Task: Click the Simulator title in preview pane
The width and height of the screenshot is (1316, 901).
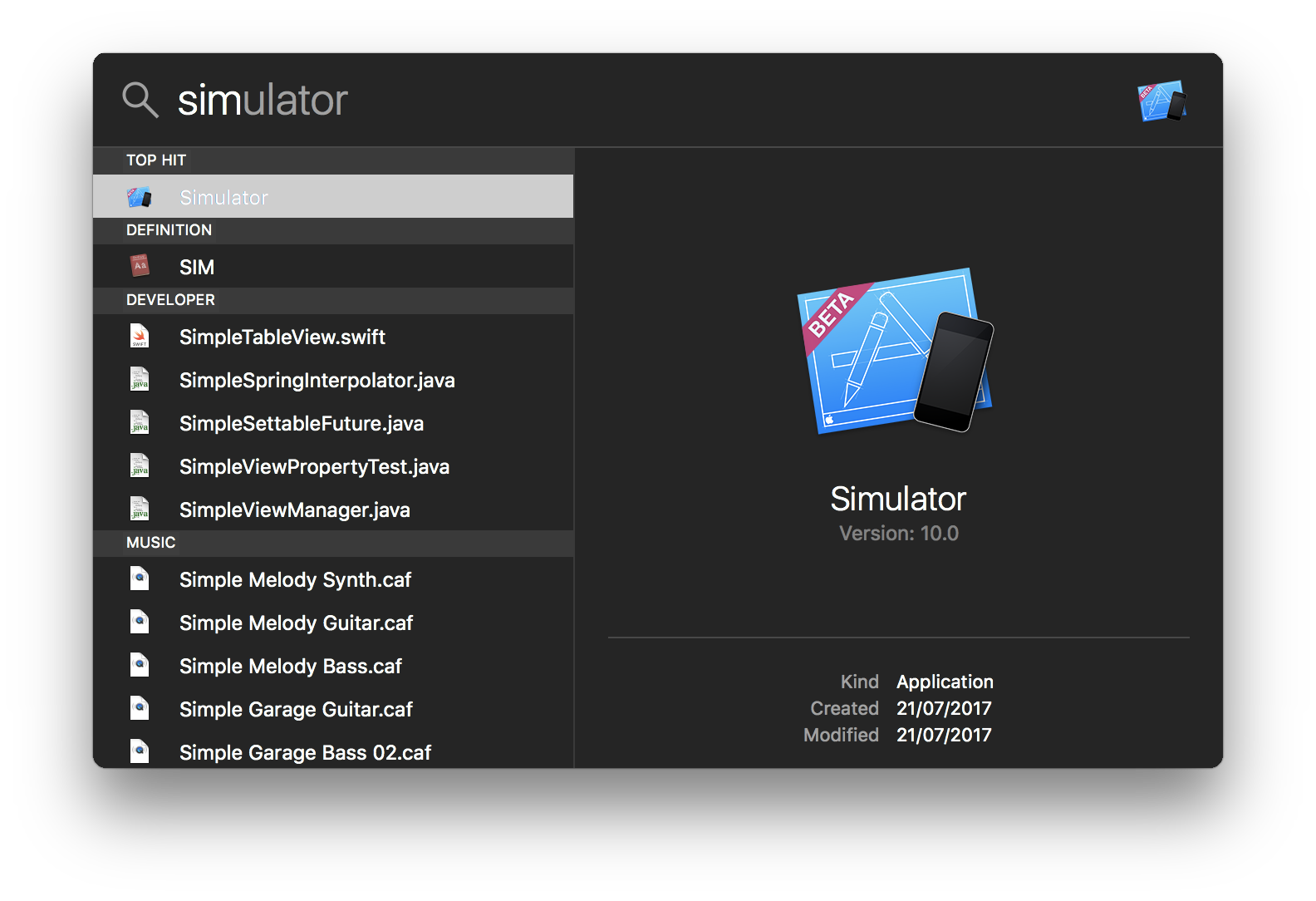Action: (898, 499)
